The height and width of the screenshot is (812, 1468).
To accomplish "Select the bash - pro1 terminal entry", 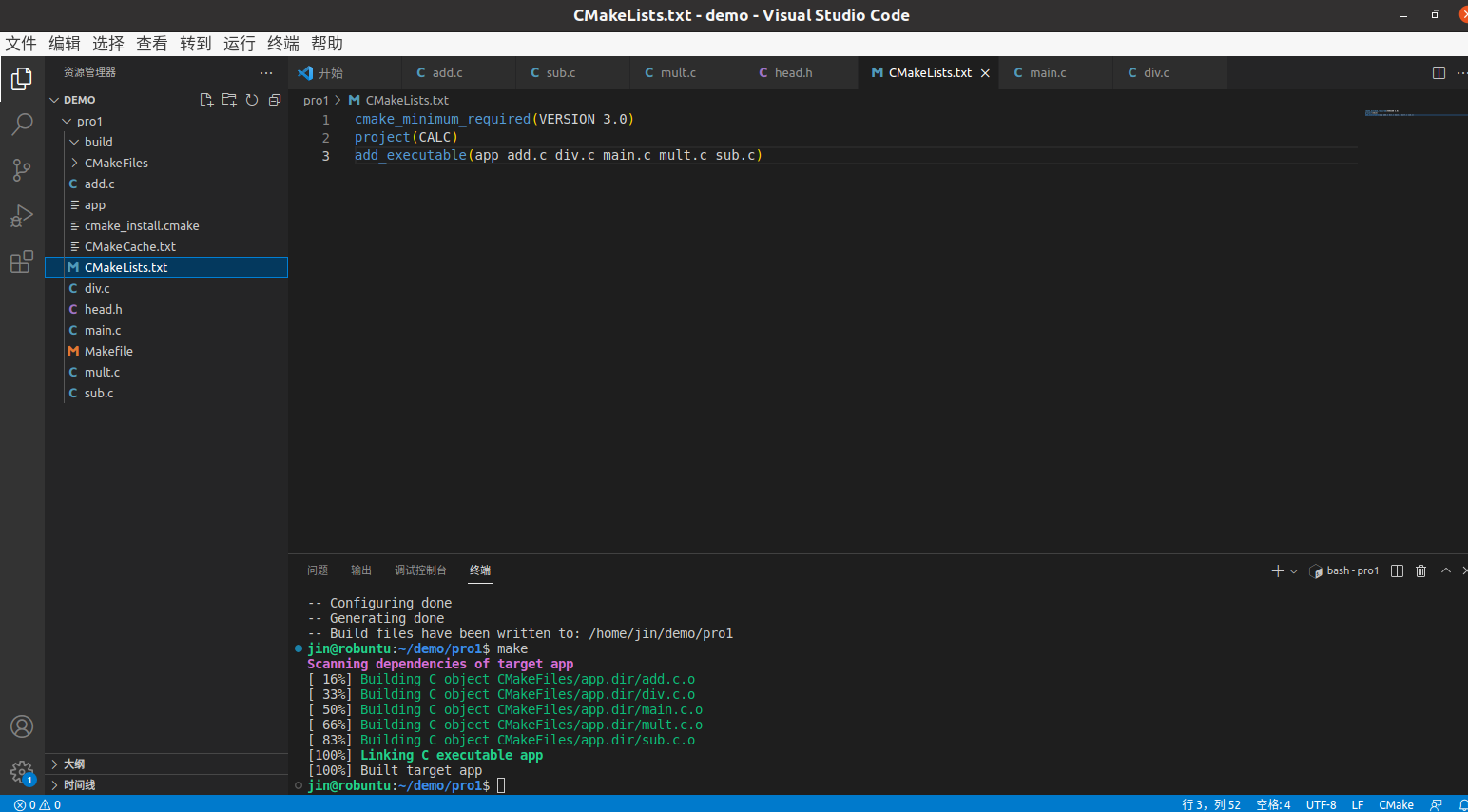I will (x=1343, y=570).
